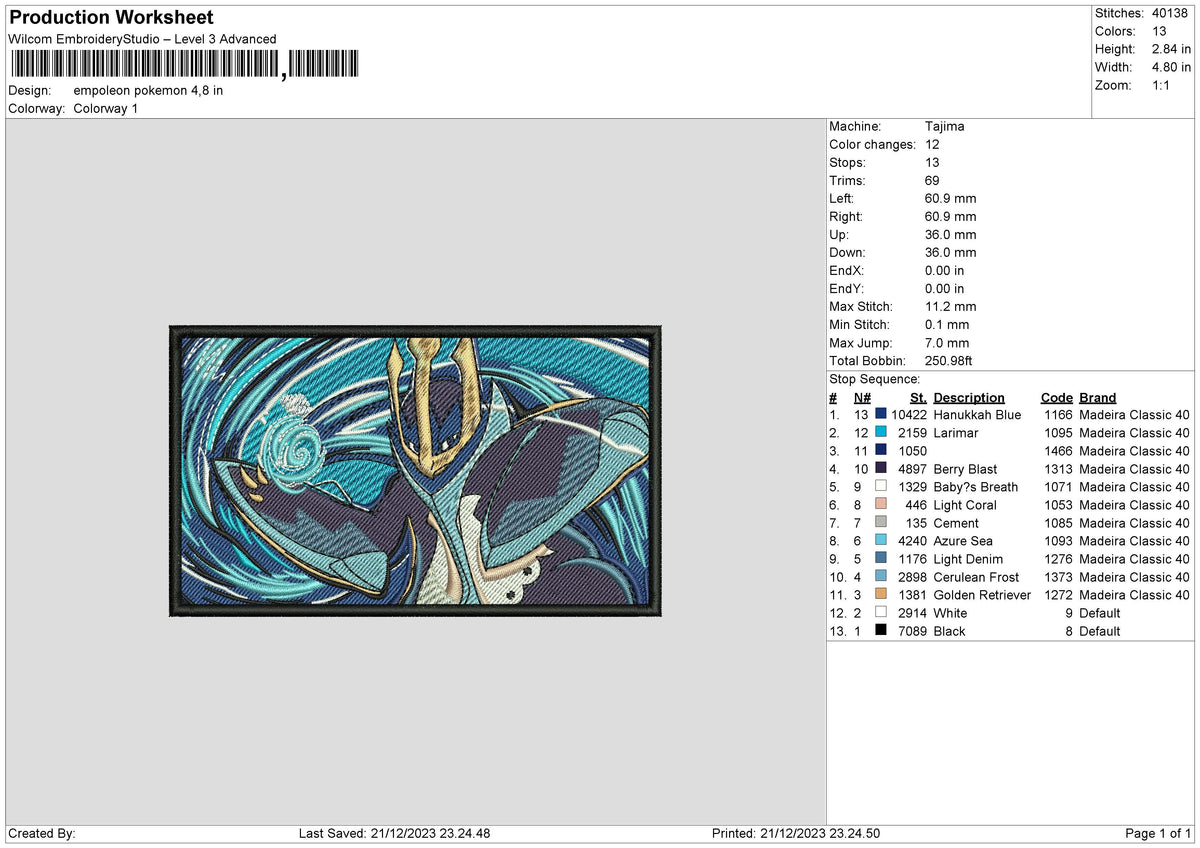The width and height of the screenshot is (1200, 848).
Task: Click the Light Coral description text
Action: [965, 505]
